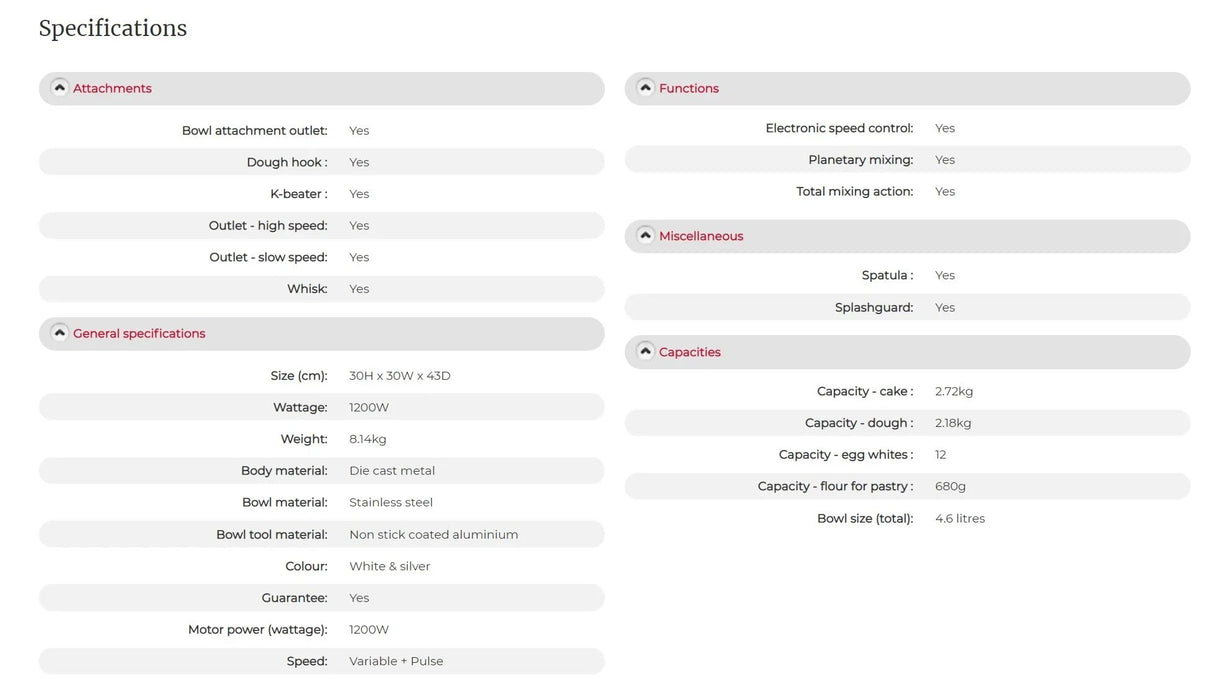
Task: Toggle the Functions section arrow icon
Action: pos(645,88)
